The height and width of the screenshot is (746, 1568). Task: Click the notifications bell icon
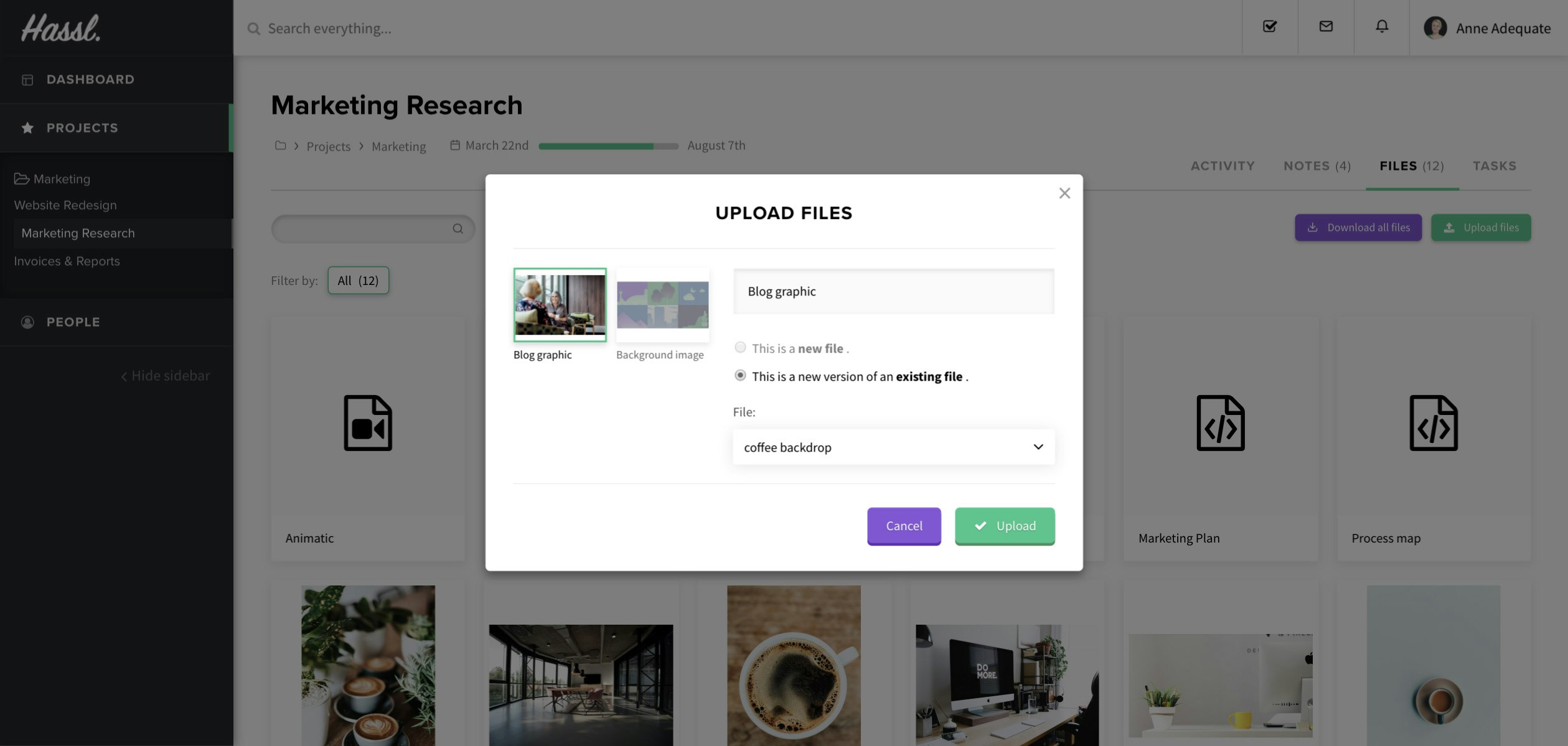[1381, 27]
